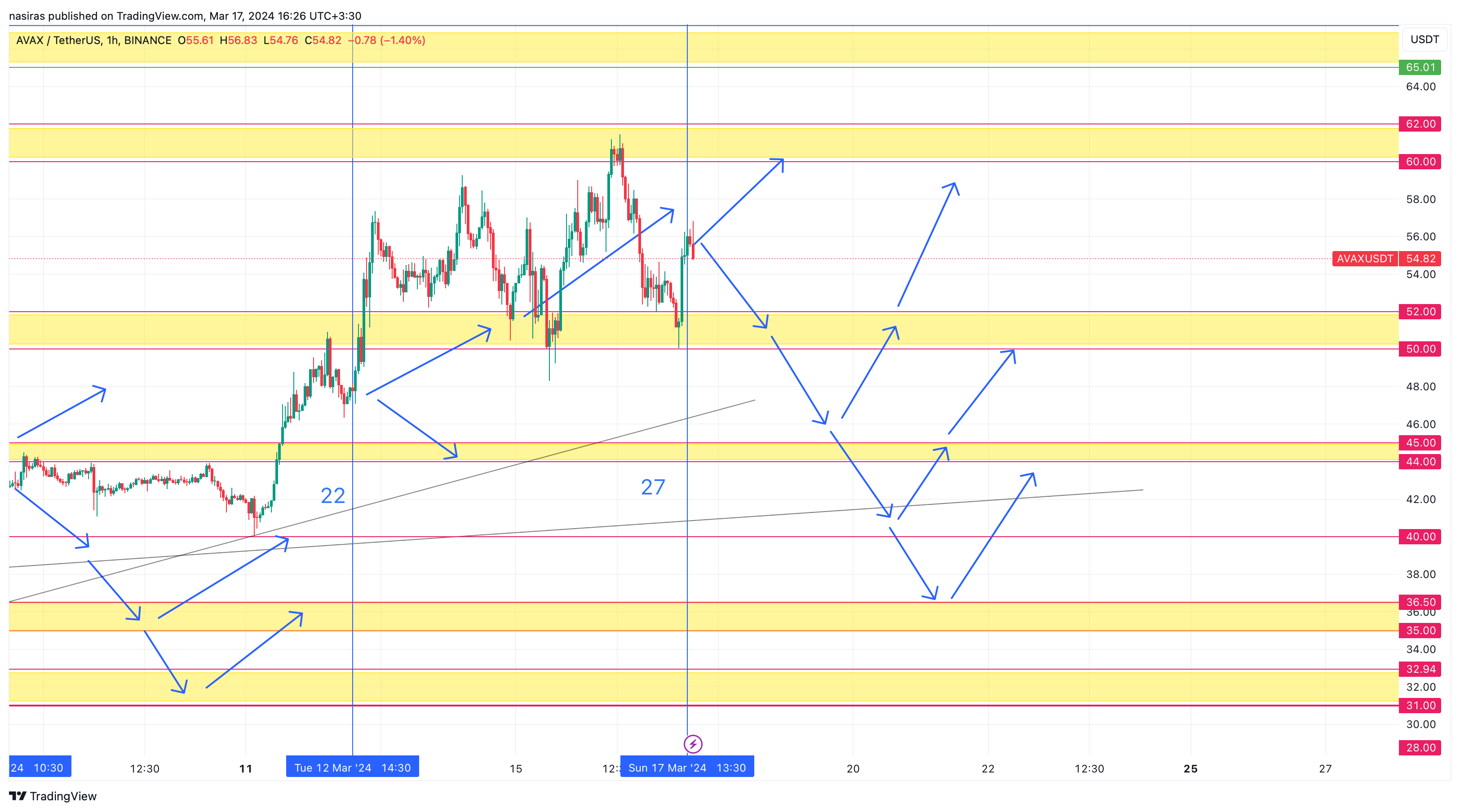Click the AVAXUSDT price line label
This screenshot has width=1460, height=812.
(1364, 258)
